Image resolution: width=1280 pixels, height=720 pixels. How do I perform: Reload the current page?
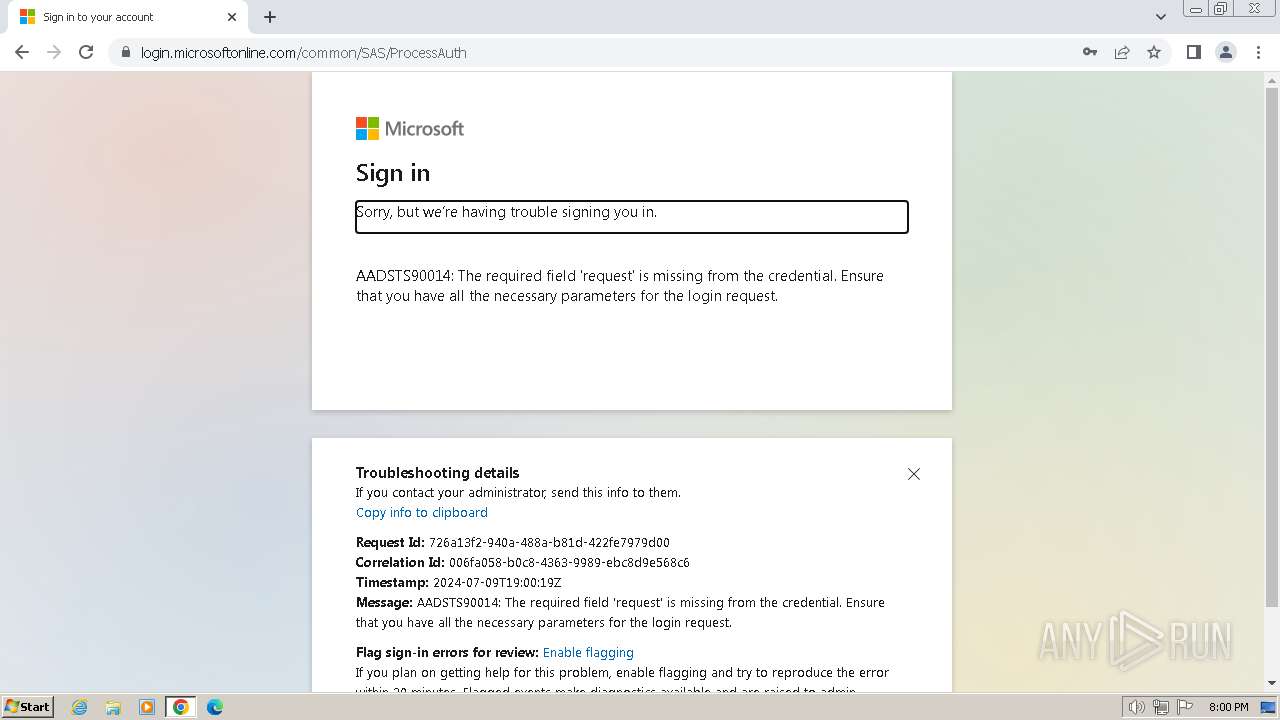[x=86, y=52]
